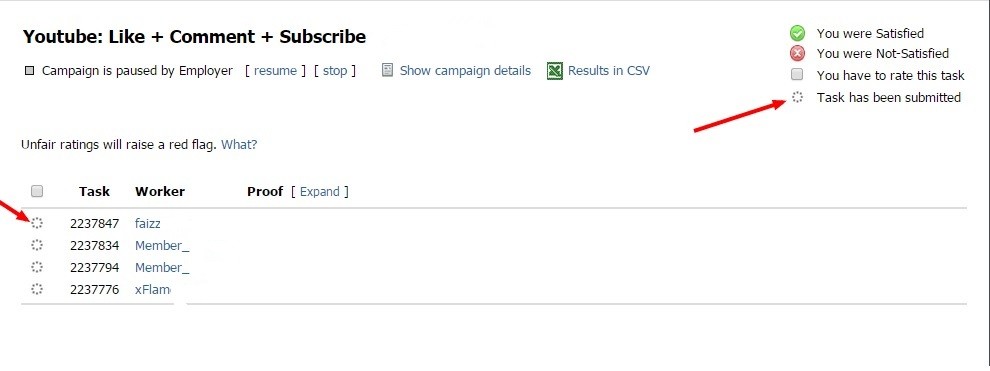Image resolution: width=990 pixels, height=371 pixels.
Task: Toggle the 'You have to rate this task' checkbox
Action: click(797, 74)
